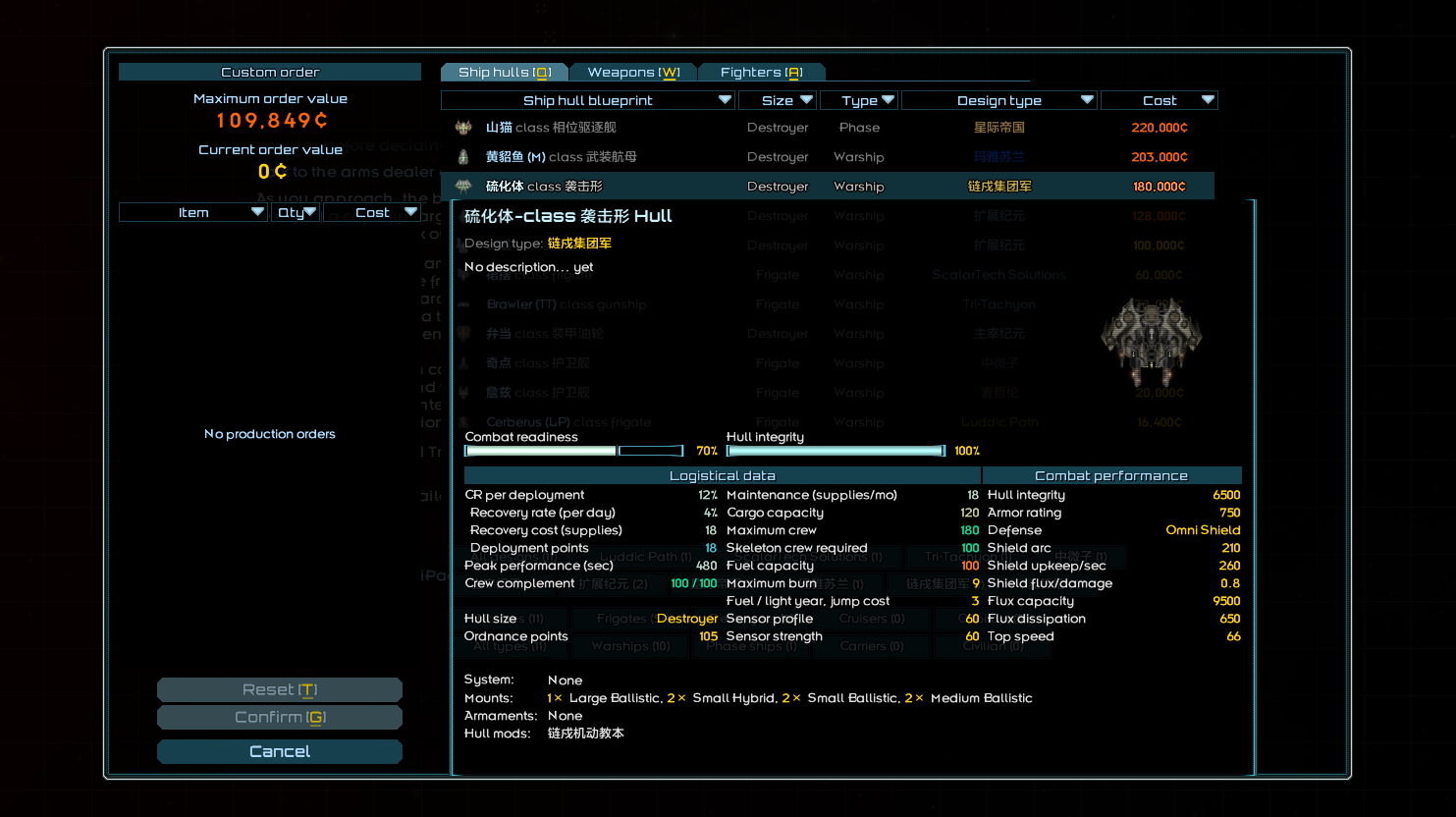
Task: Switch to the Fighters tab
Action: 761,72
